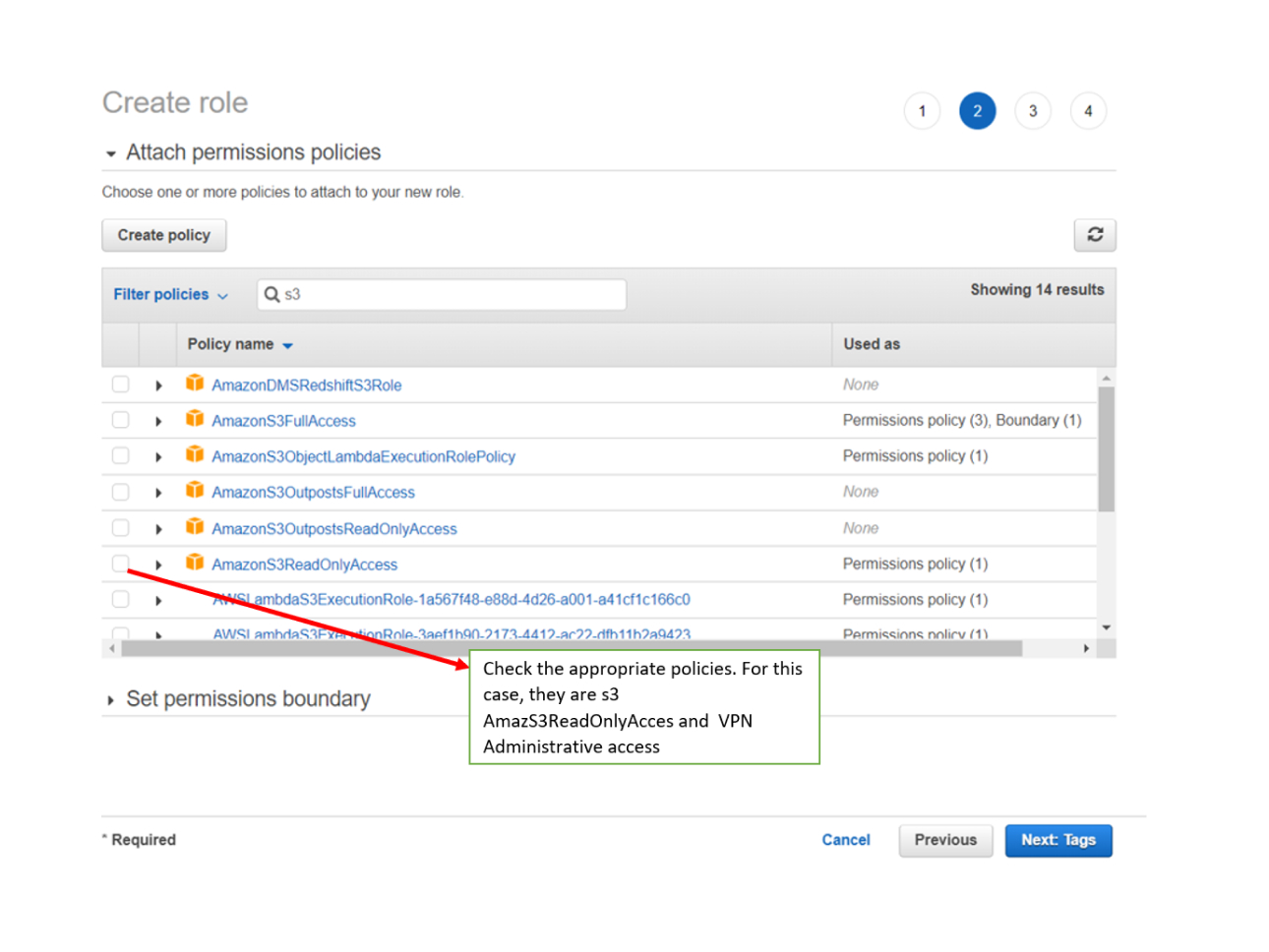Image resolution: width=1269 pixels, height=952 pixels.
Task: Tick the AmazonS3ObjectLambdaExecutionRolePolicy checkbox
Action: [120, 456]
